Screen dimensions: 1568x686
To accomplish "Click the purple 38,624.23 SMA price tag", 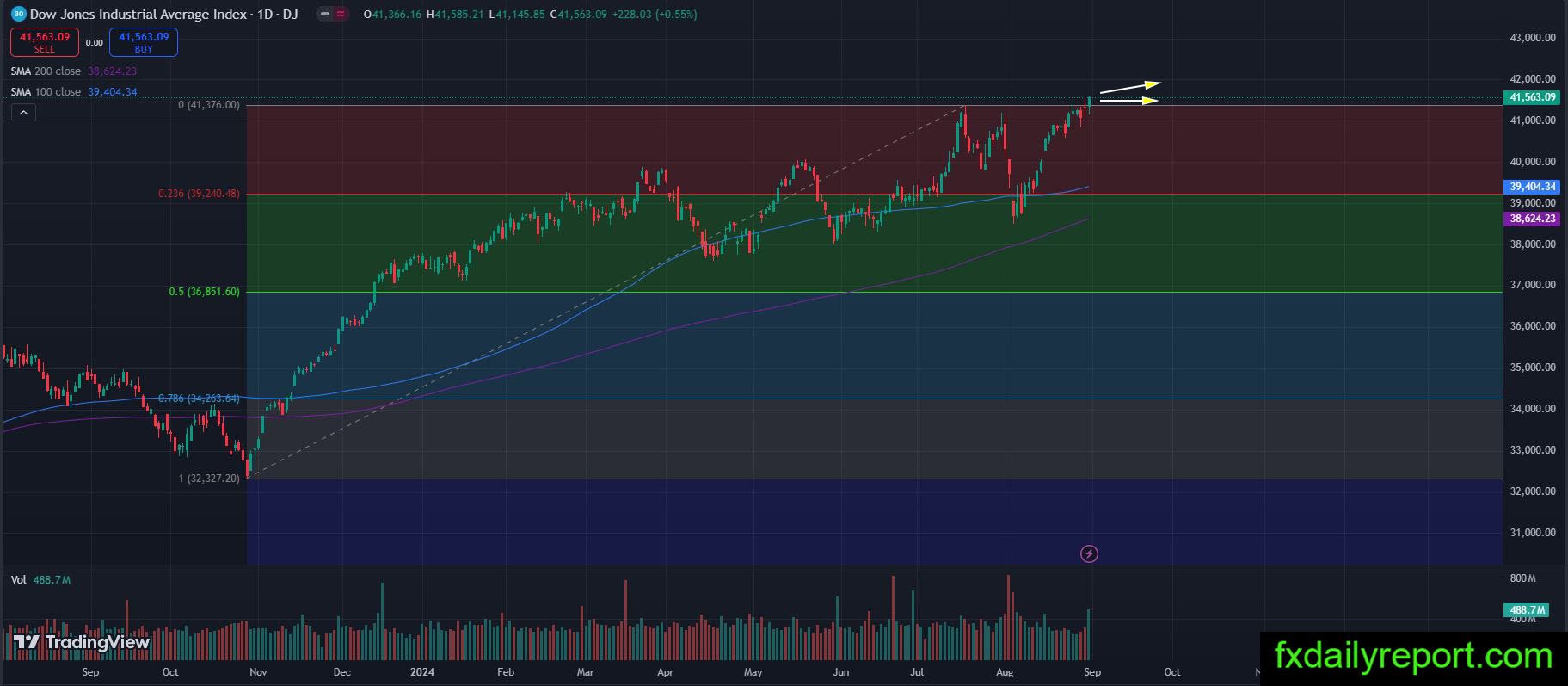I will [x=1533, y=219].
